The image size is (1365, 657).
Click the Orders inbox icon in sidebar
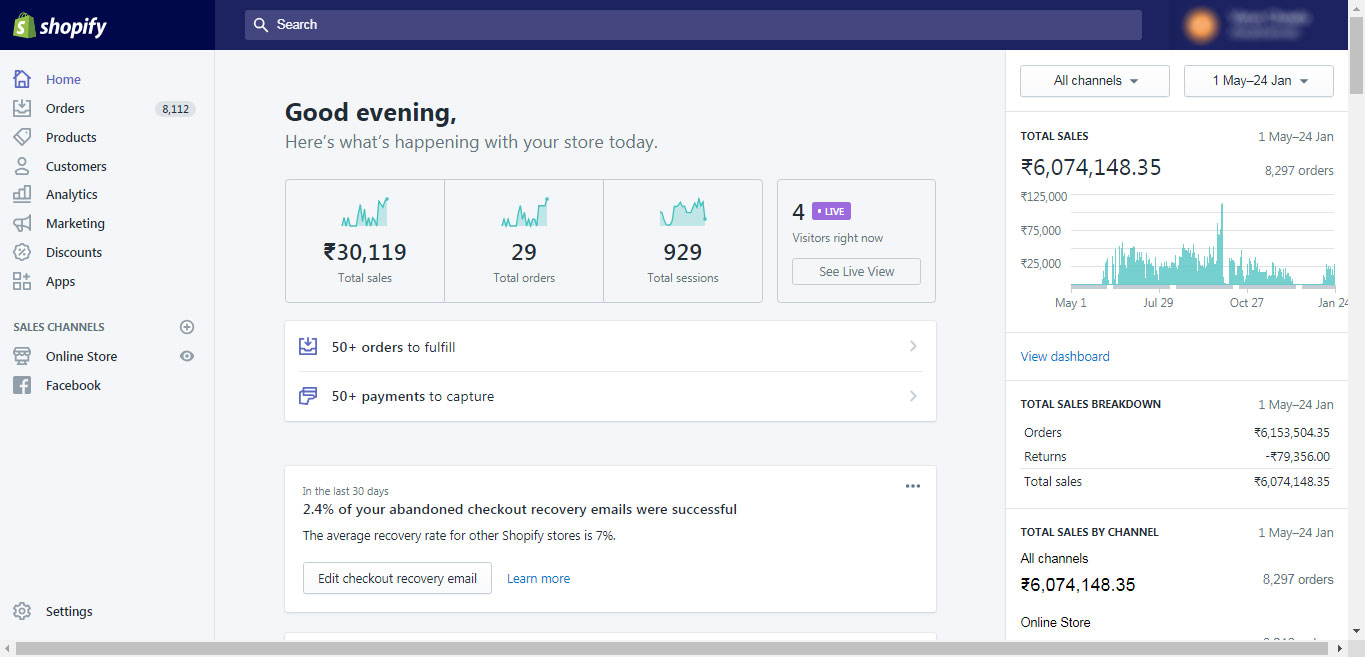click(x=22, y=108)
